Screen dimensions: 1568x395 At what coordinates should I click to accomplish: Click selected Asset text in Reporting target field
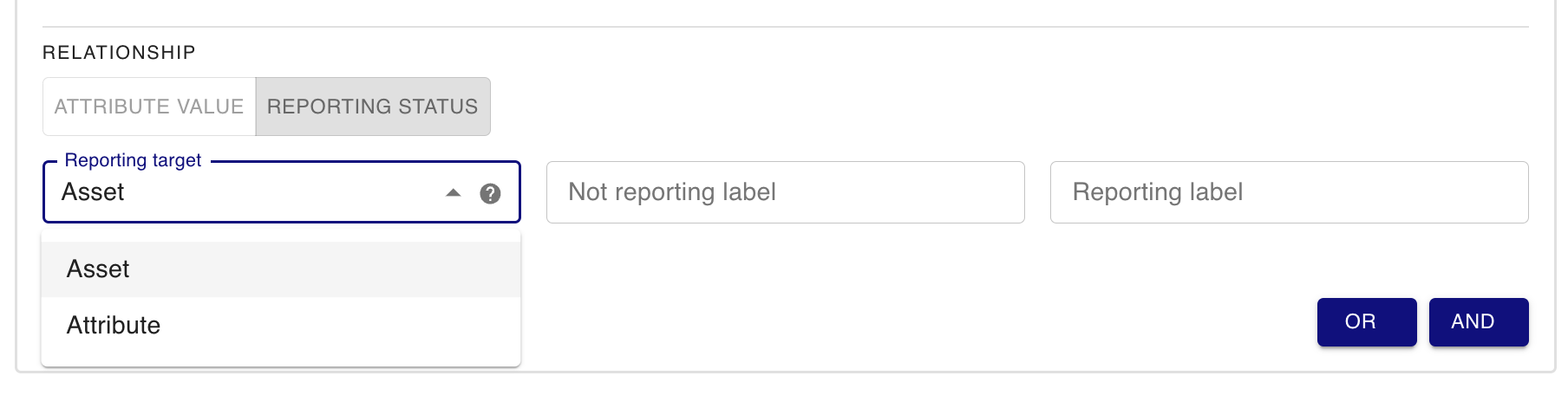click(93, 192)
